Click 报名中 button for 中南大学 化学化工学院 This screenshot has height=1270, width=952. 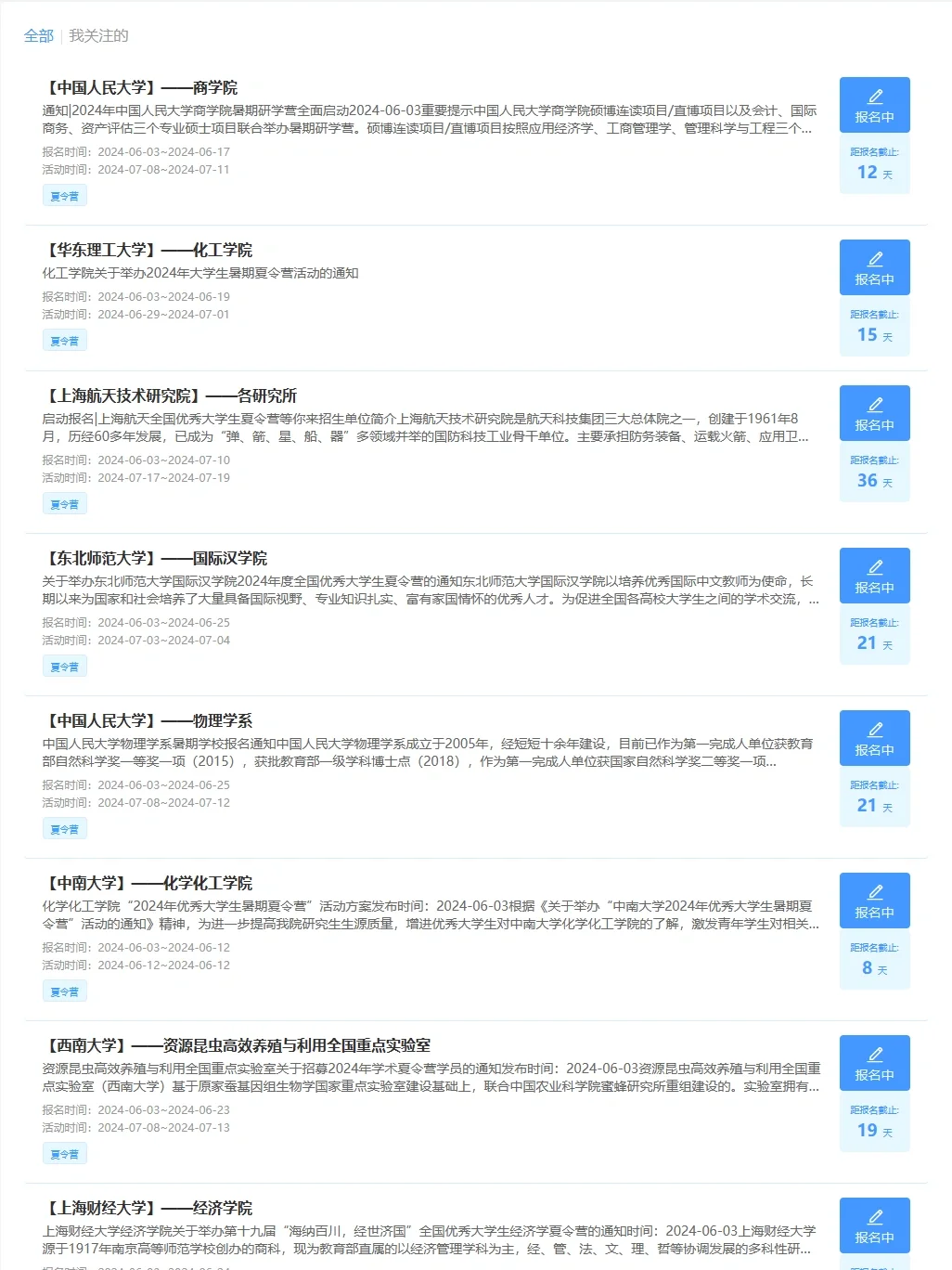[x=875, y=901]
